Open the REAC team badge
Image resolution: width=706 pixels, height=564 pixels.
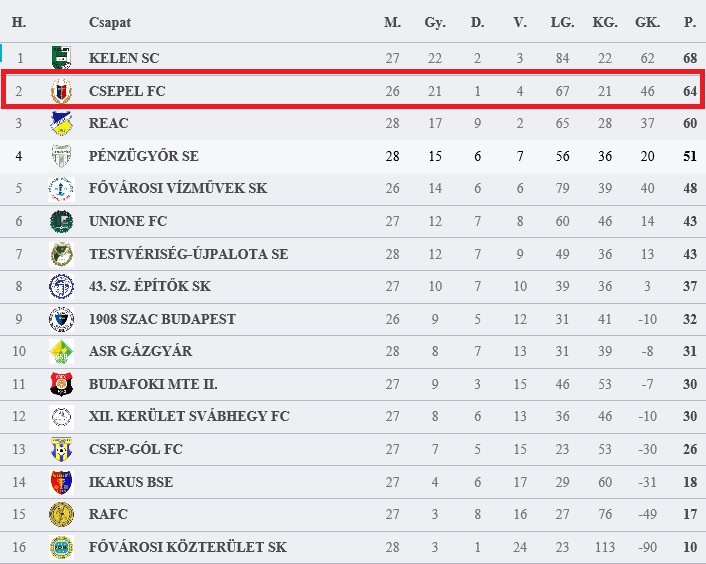(61, 123)
